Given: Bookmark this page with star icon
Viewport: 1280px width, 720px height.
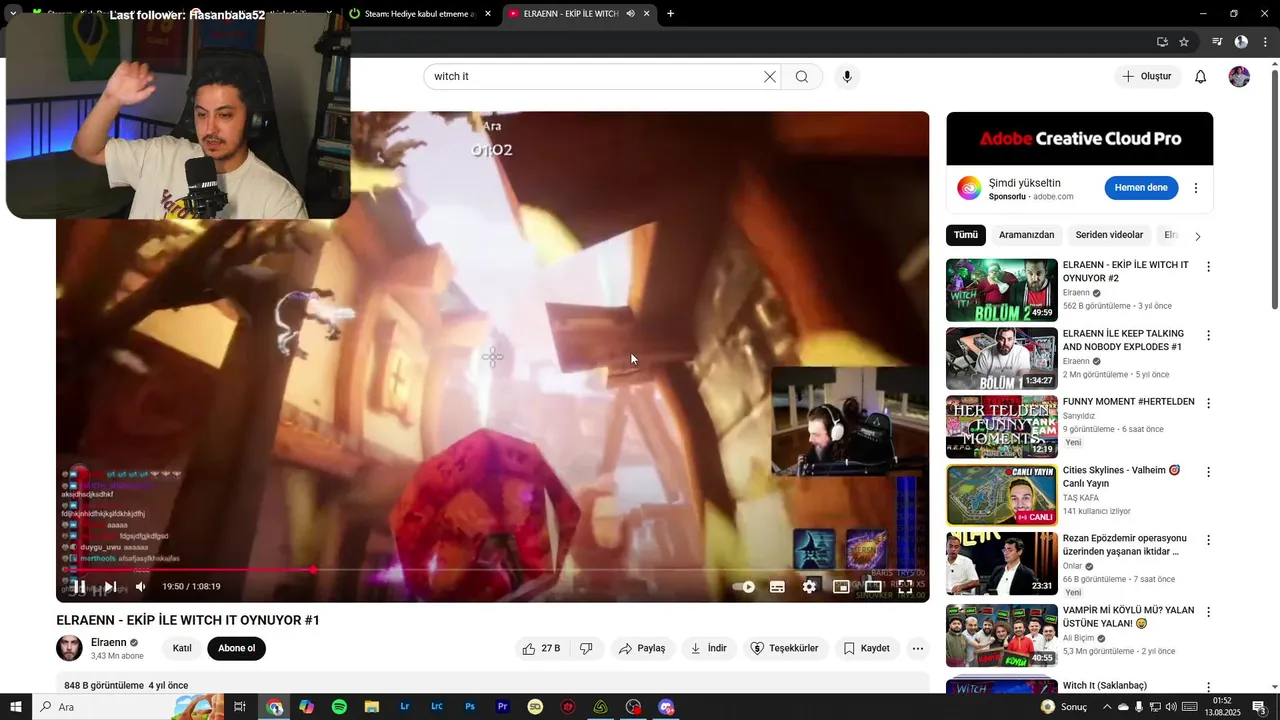Looking at the screenshot, I should coord(1184,42).
